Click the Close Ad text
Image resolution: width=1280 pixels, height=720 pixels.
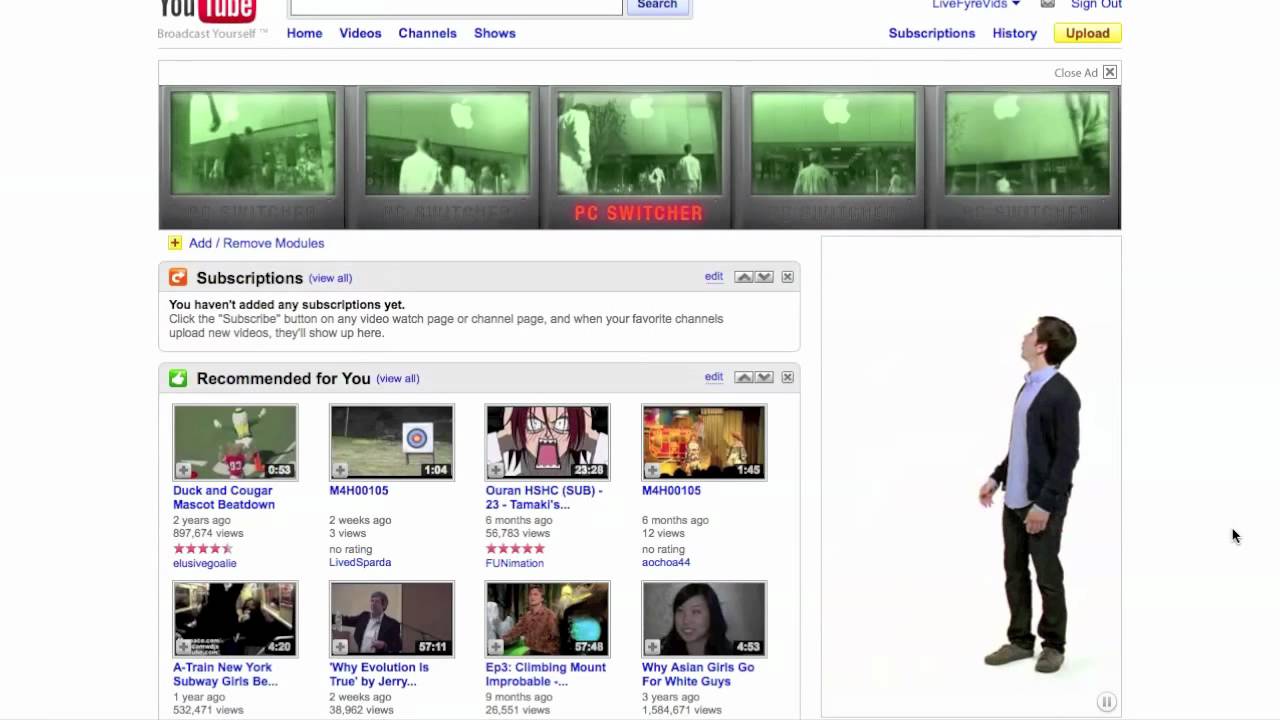click(1076, 73)
